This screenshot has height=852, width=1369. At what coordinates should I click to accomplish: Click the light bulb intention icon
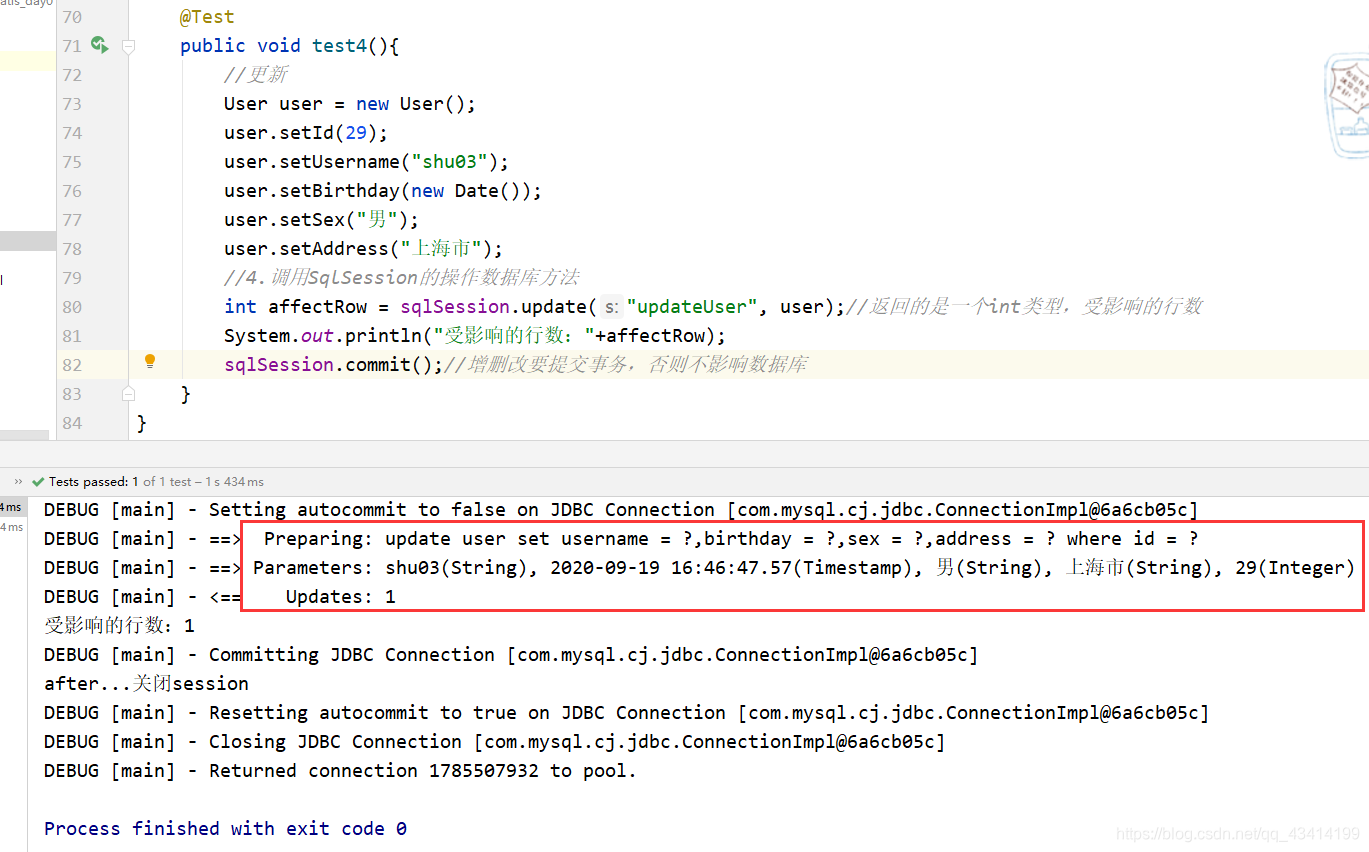coord(150,362)
